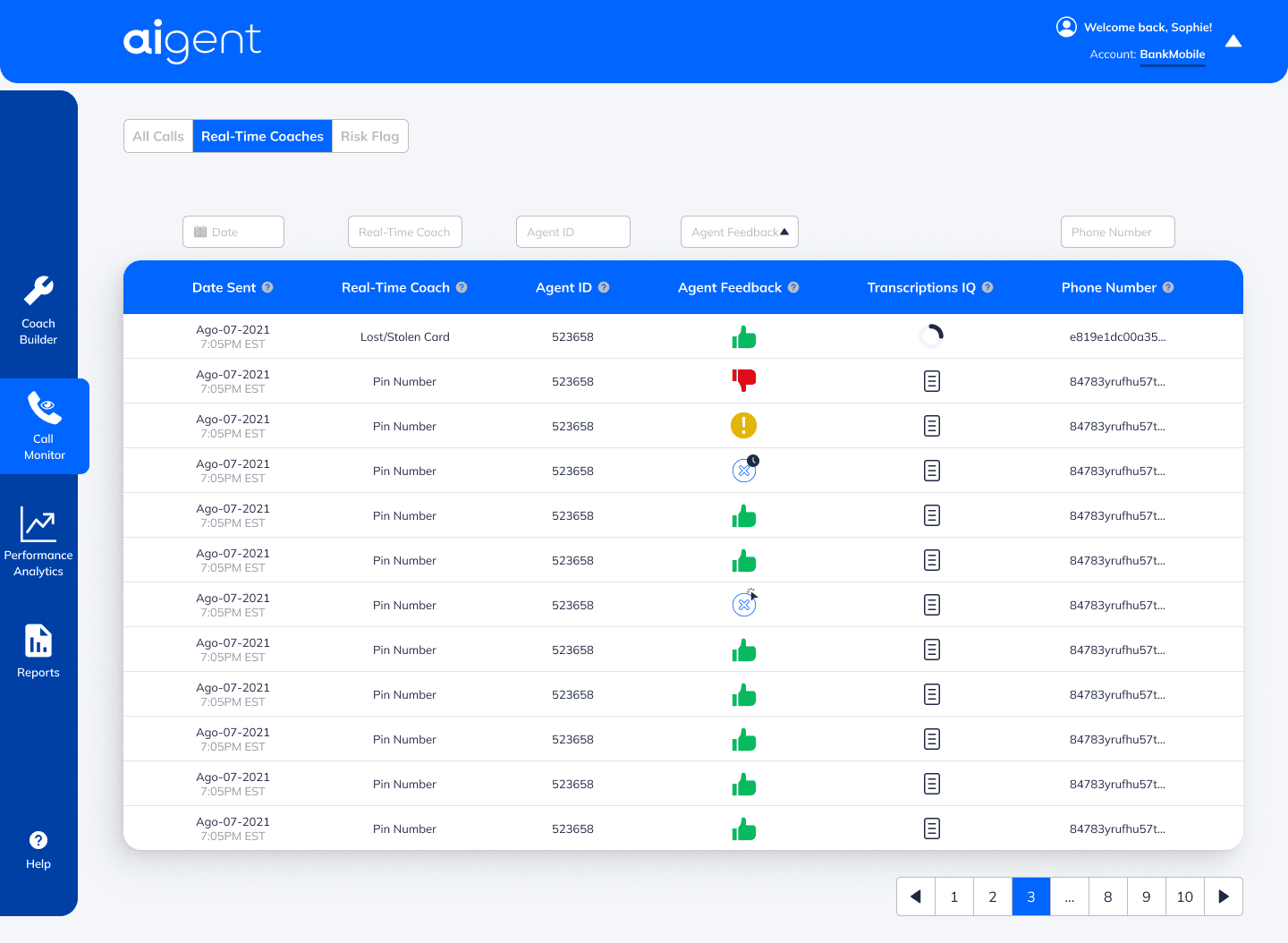Click the loading spinner in Transcriptions IQ
Screen dimensions: 1288x943
pyautogui.click(x=931, y=336)
